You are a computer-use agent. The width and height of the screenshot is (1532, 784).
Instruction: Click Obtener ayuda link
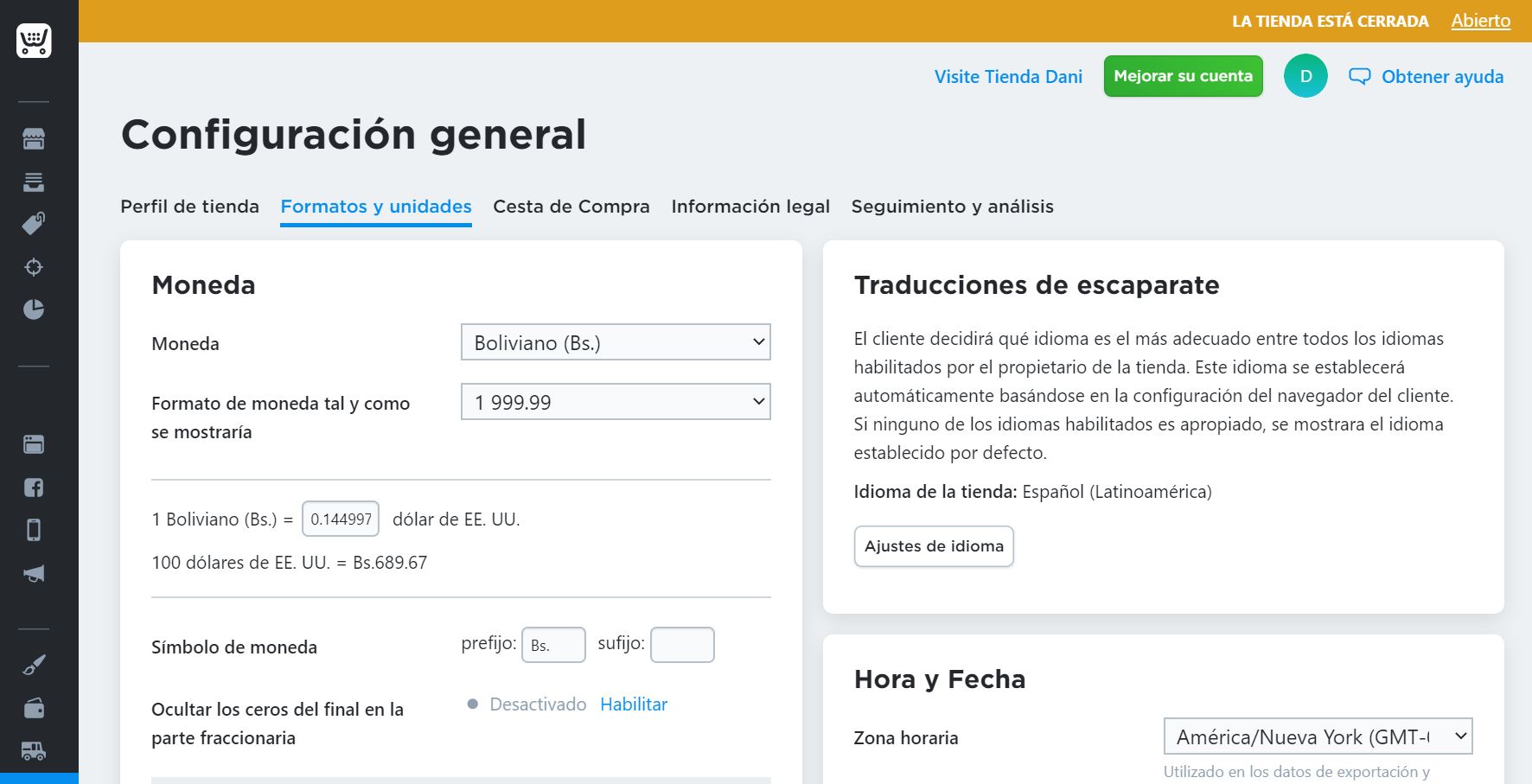tap(1442, 77)
